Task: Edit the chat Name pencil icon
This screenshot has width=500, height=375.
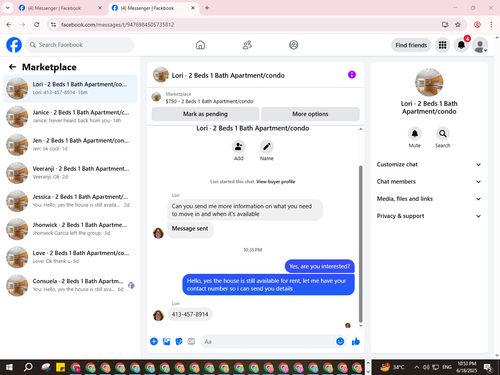Action: [267, 146]
